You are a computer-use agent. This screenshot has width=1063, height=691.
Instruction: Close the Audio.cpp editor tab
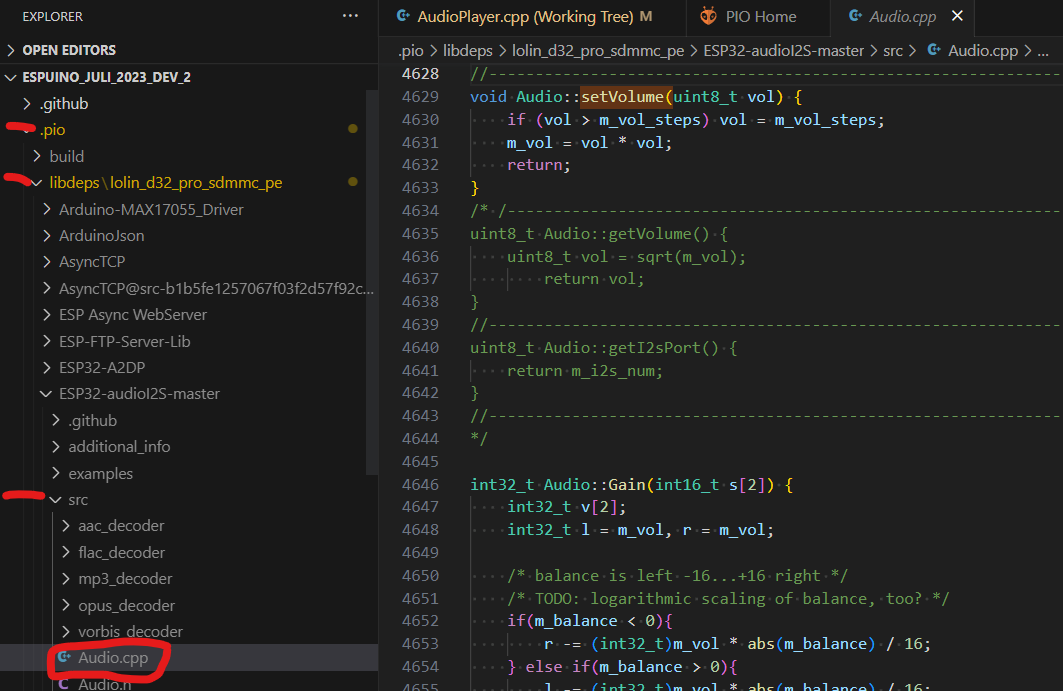[957, 16]
